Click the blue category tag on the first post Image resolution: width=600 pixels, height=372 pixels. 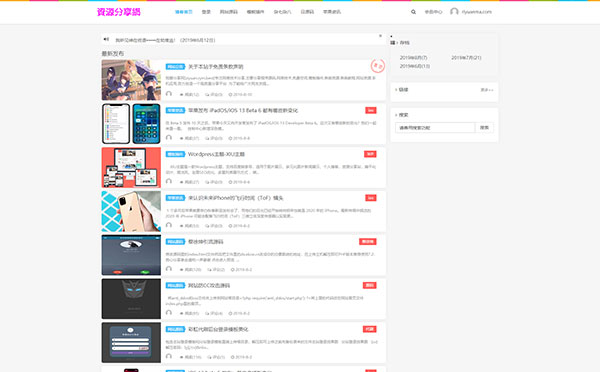click(x=175, y=67)
